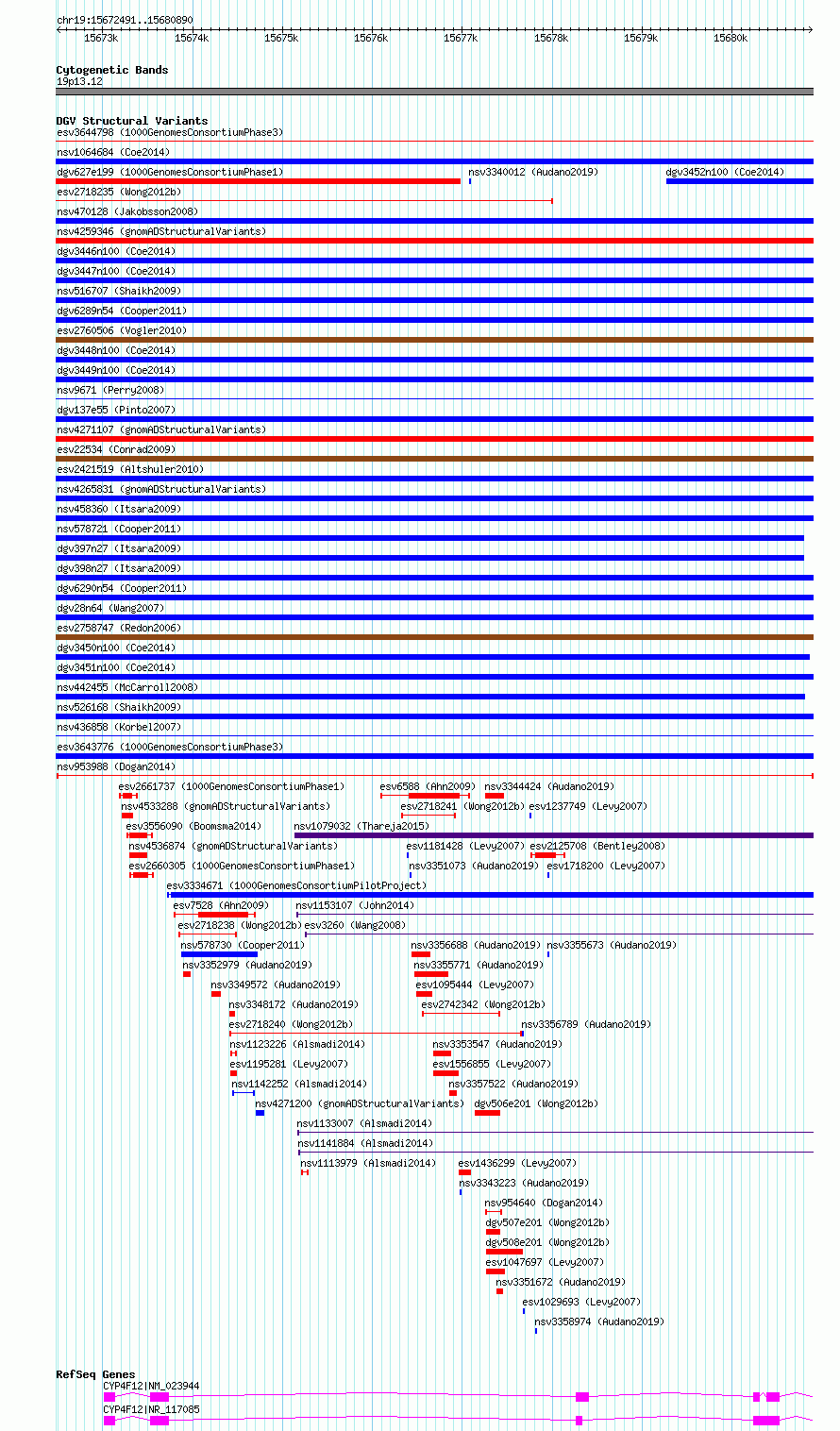
Task: Click the chr19:15672491..15680890 region label
Action: pos(125,20)
